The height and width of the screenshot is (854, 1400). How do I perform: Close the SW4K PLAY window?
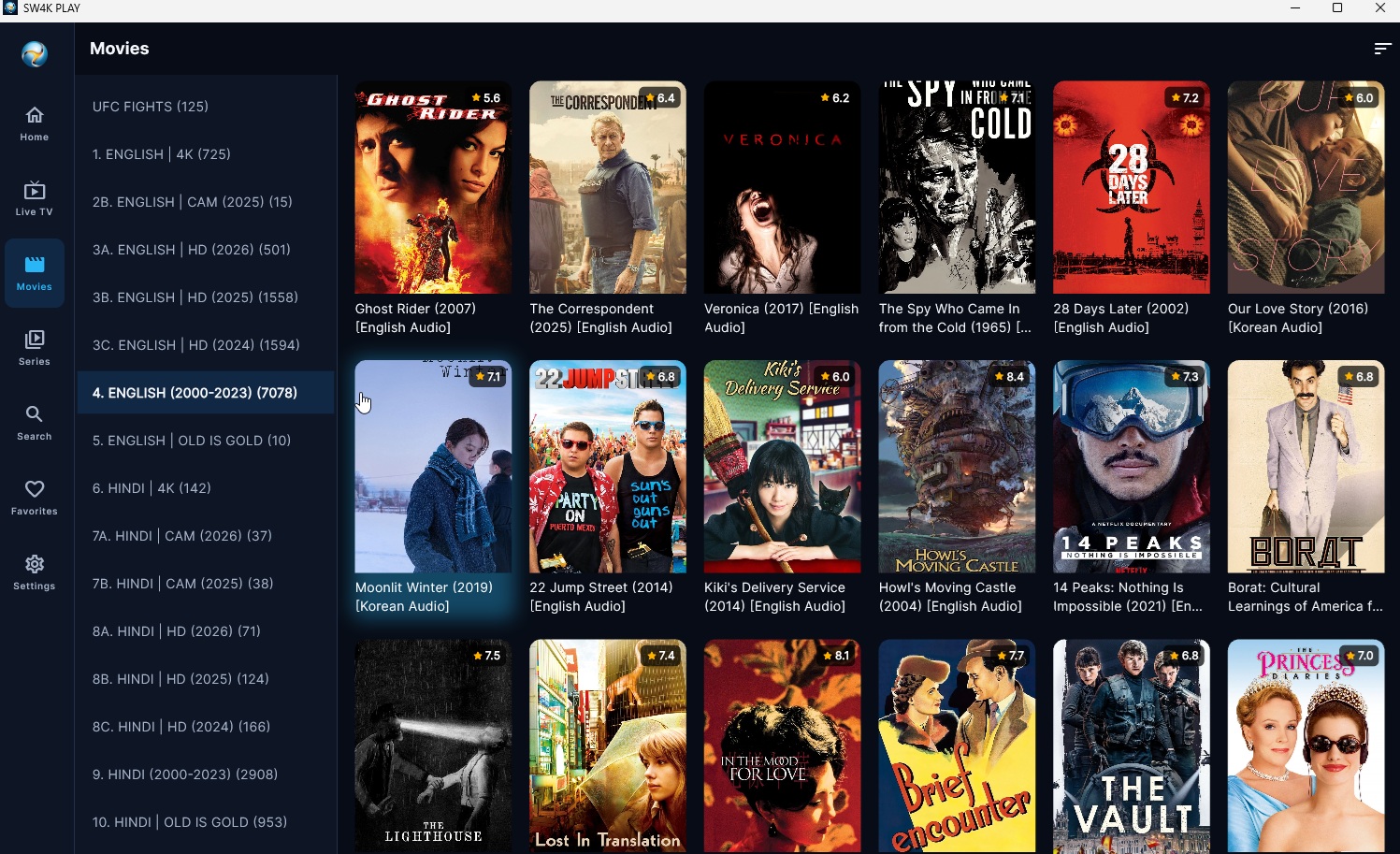coord(1379,8)
